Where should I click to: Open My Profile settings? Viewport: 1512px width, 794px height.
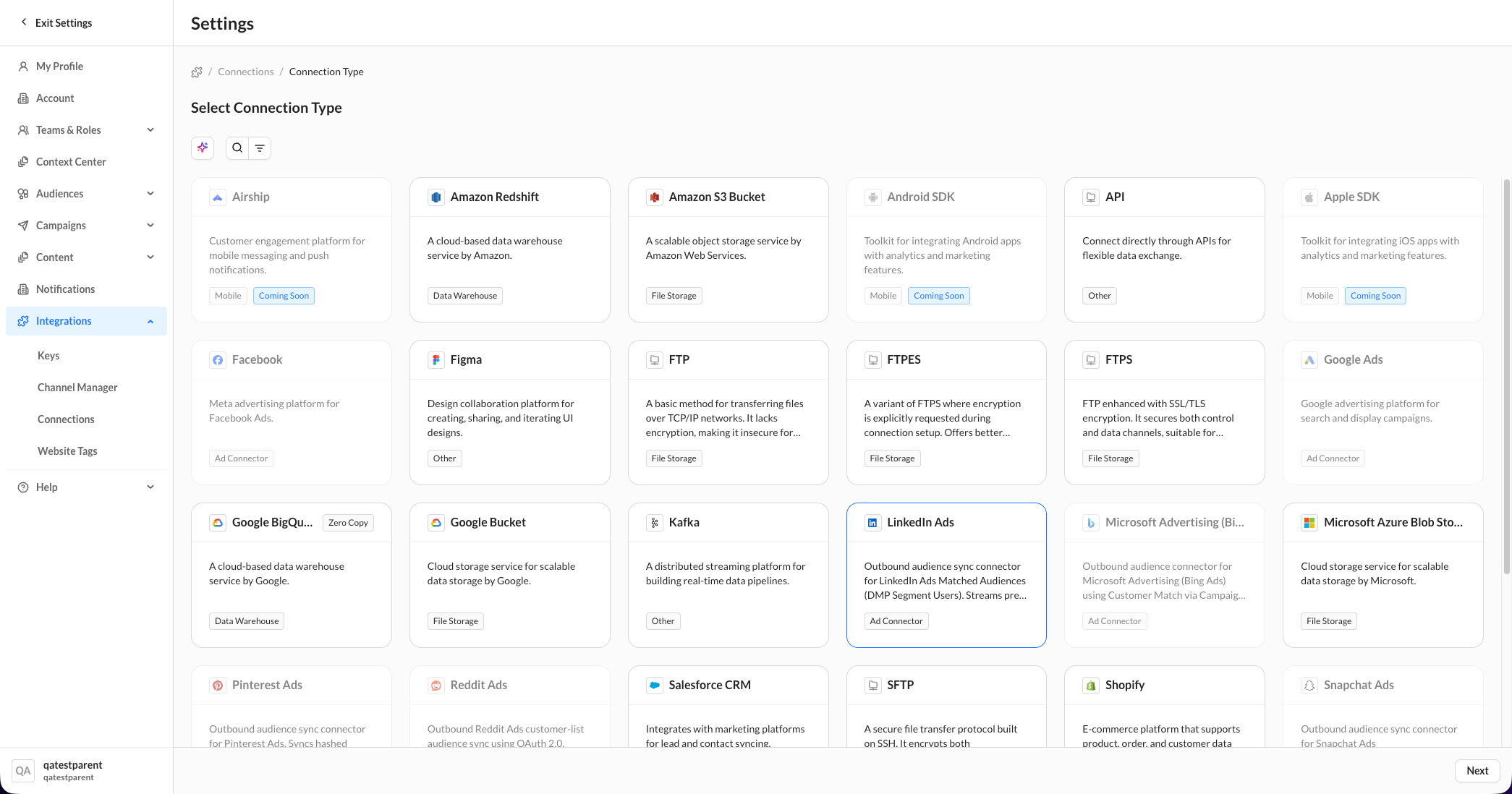point(86,67)
